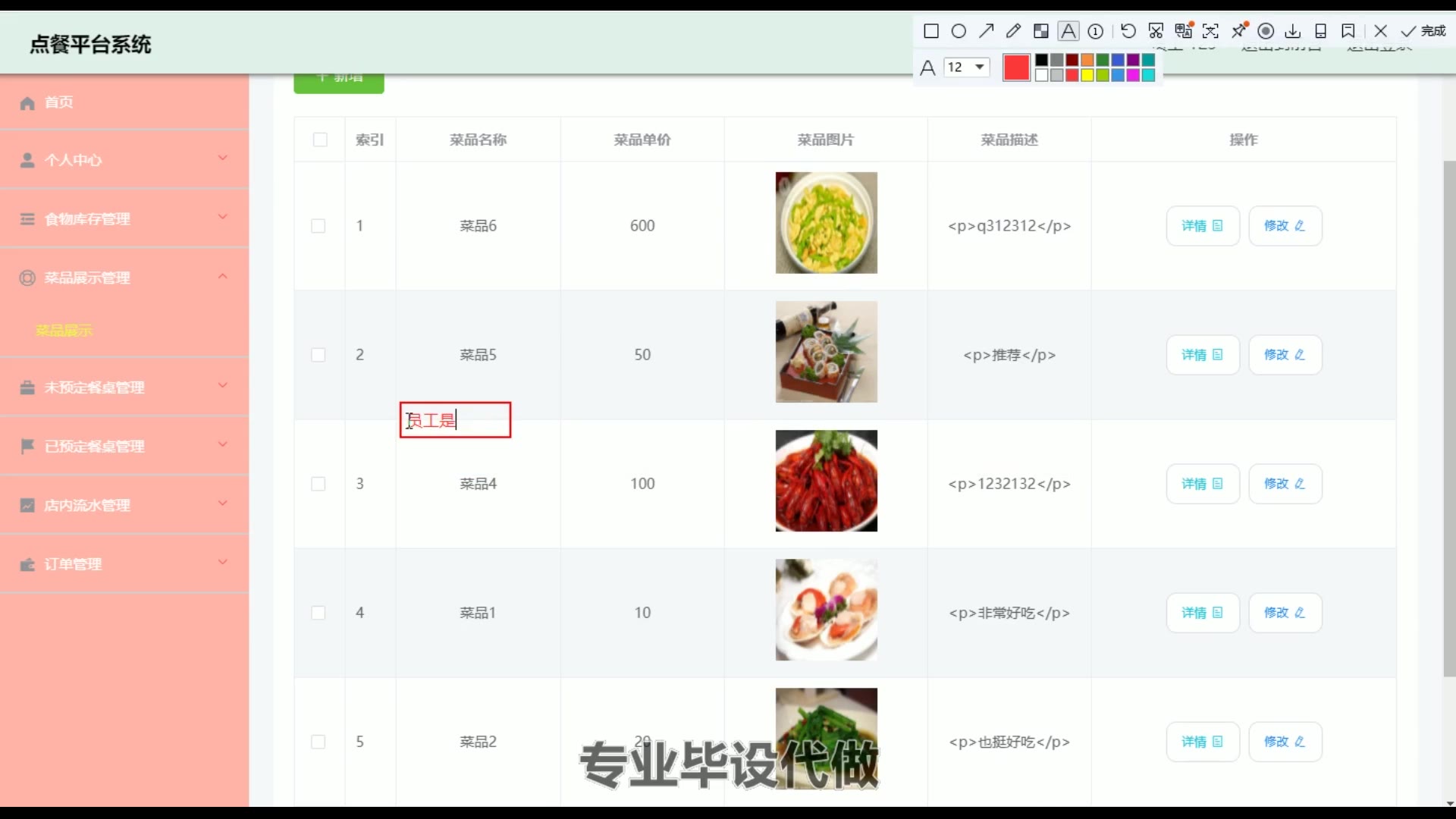The height and width of the screenshot is (819, 1456).
Task: Select the arrow drawing tool
Action: tap(986, 31)
